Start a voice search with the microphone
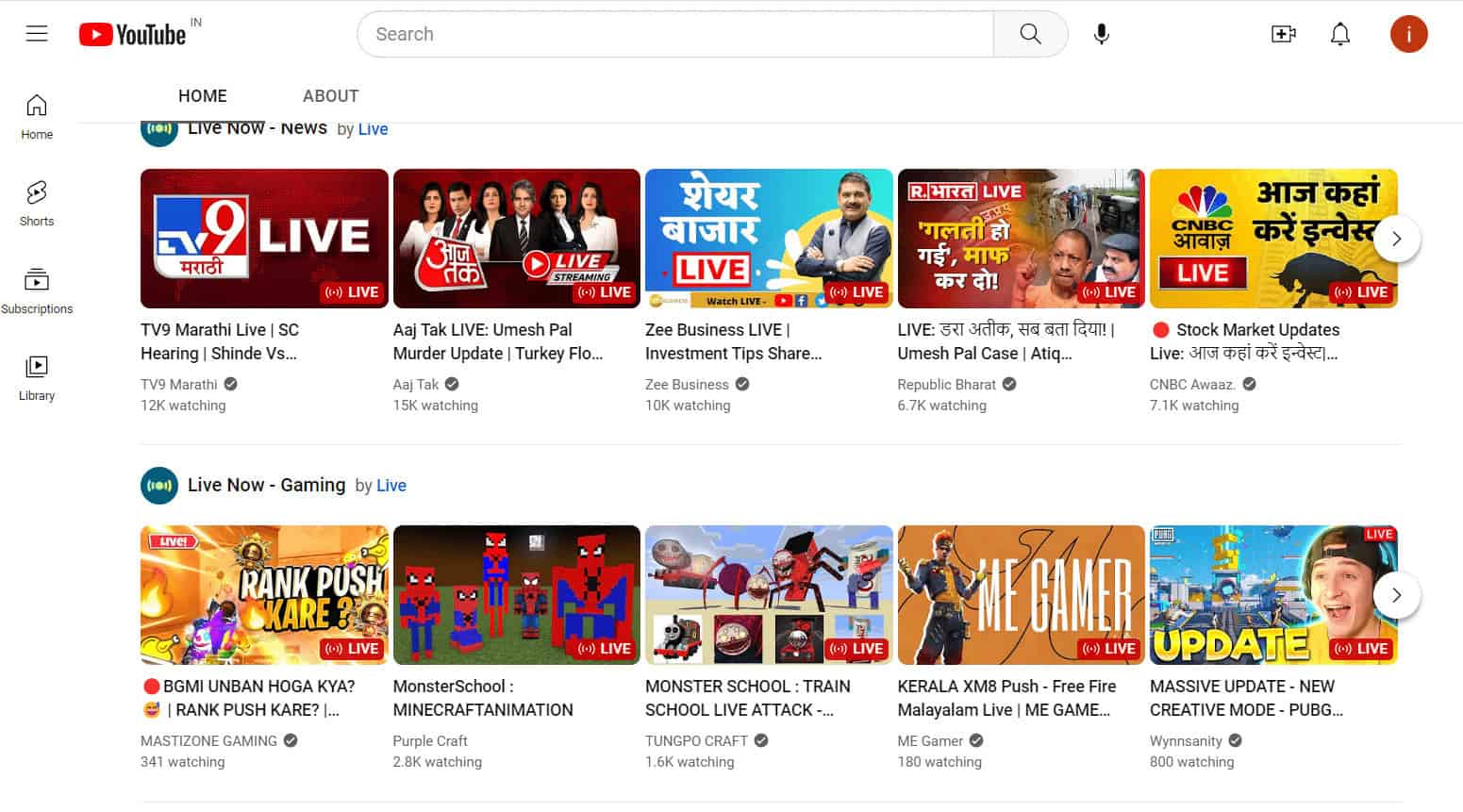 1100,33
